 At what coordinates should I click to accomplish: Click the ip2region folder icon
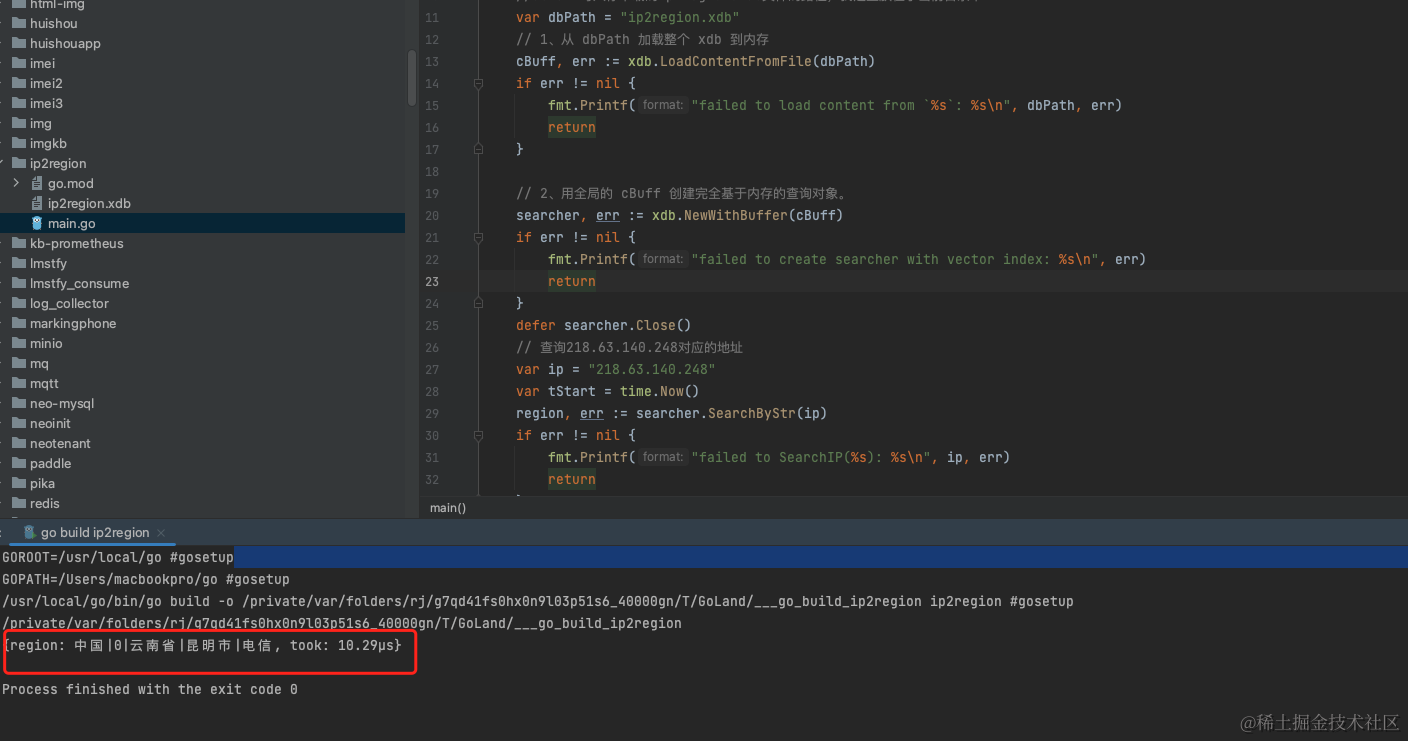19,163
